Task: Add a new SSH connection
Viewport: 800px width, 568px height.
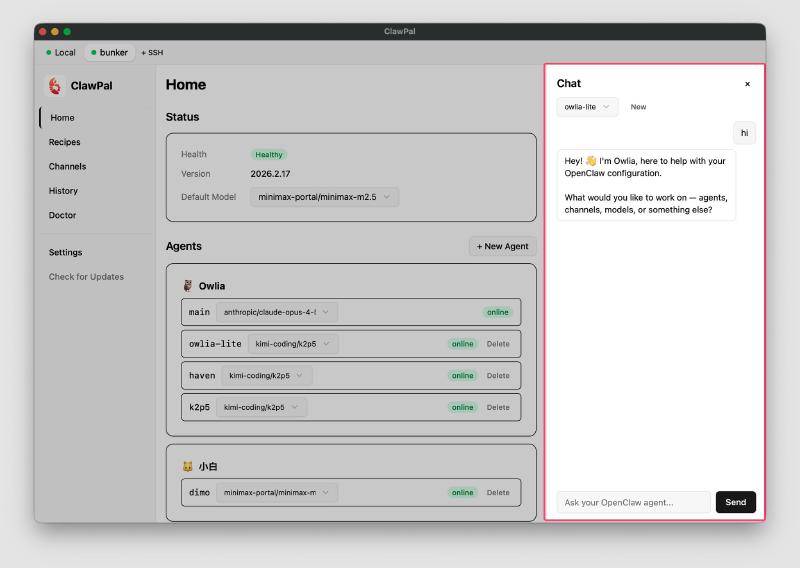Action: 152,52
